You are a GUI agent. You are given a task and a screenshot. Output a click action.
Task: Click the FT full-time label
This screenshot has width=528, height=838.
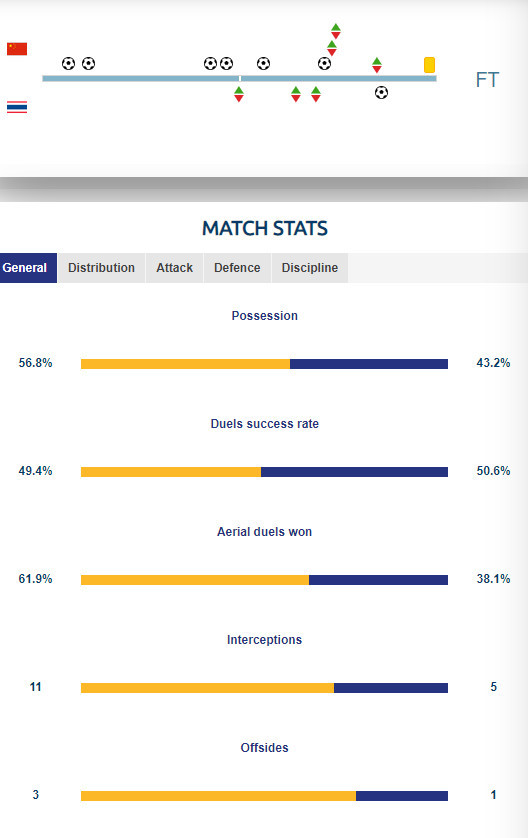tap(487, 80)
